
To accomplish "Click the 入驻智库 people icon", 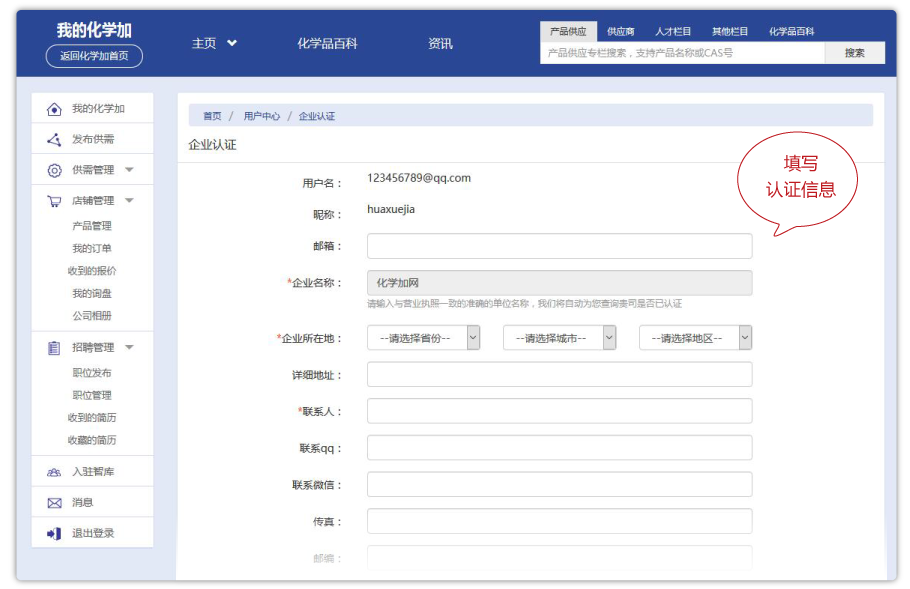I will (x=54, y=472).
